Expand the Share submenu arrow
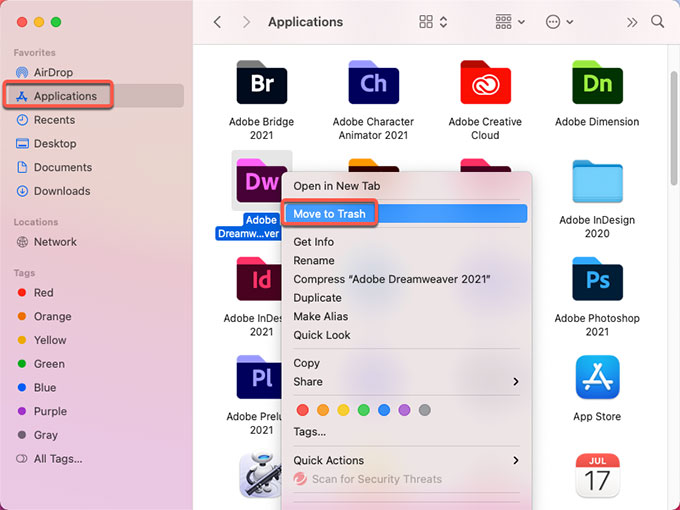The image size is (680, 510). (516, 382)
